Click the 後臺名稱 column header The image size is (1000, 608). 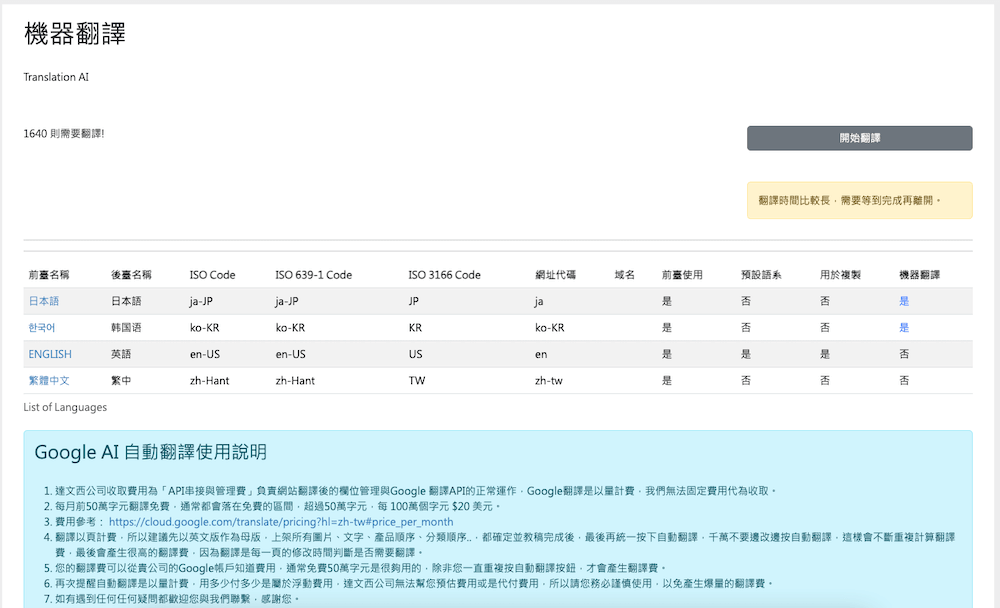point(131,275)
